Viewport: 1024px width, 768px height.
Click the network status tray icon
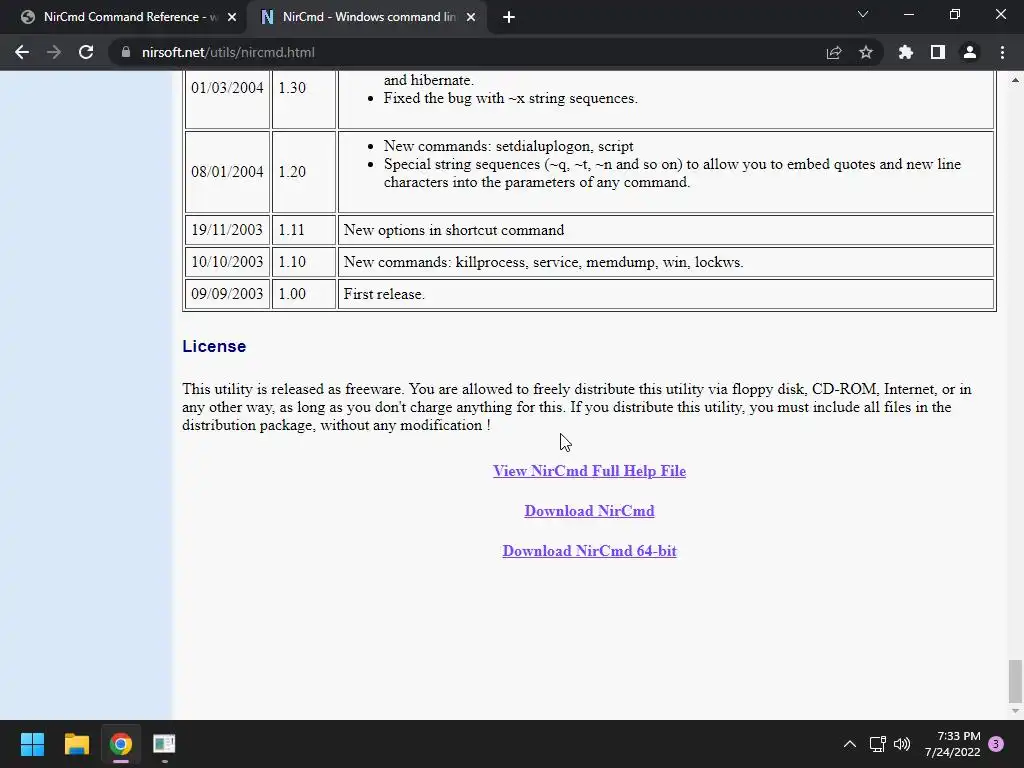coord(877,744)
